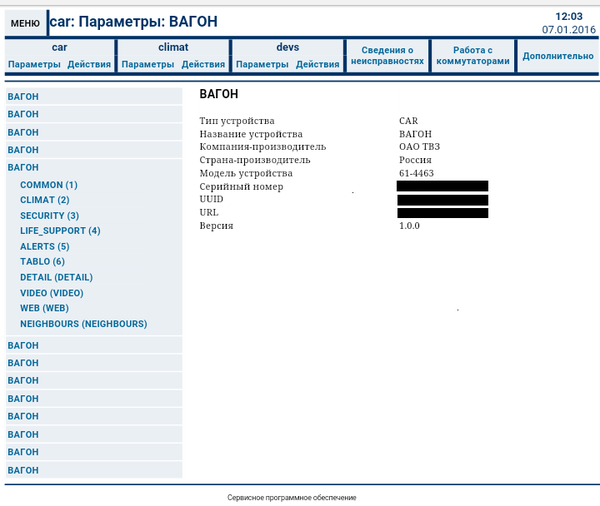Expand the last ВАГОН entry in list
Viewport: 600px width, 506px height.
pyautogui.click(x=23, y=470)
